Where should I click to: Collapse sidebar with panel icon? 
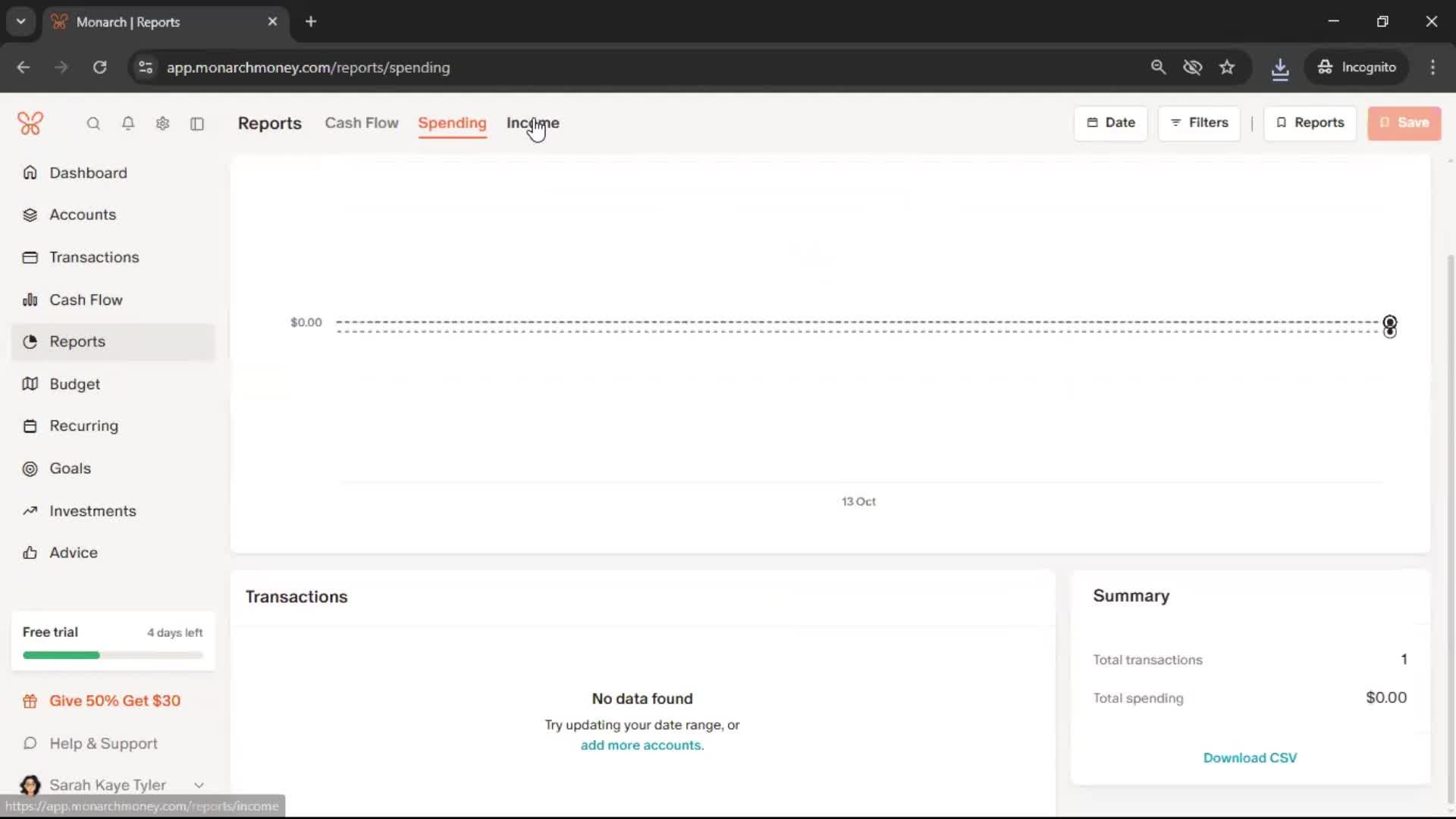(x=197, y=124)
